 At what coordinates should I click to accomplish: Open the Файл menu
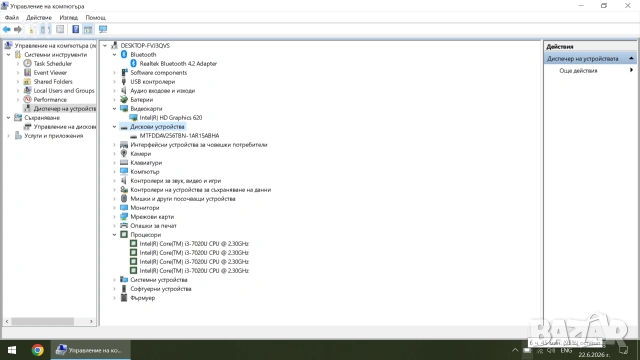pyautogui.click(x=12, y=18)
